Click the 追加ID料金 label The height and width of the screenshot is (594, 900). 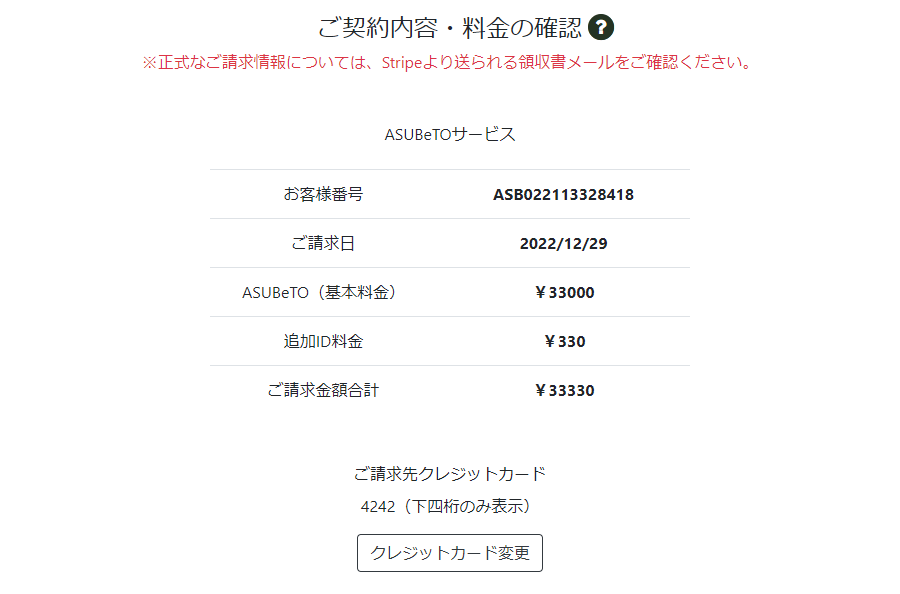323,341
